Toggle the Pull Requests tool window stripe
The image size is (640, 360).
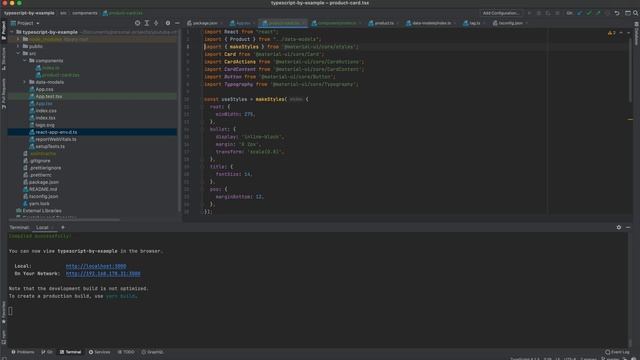(4, 93)
